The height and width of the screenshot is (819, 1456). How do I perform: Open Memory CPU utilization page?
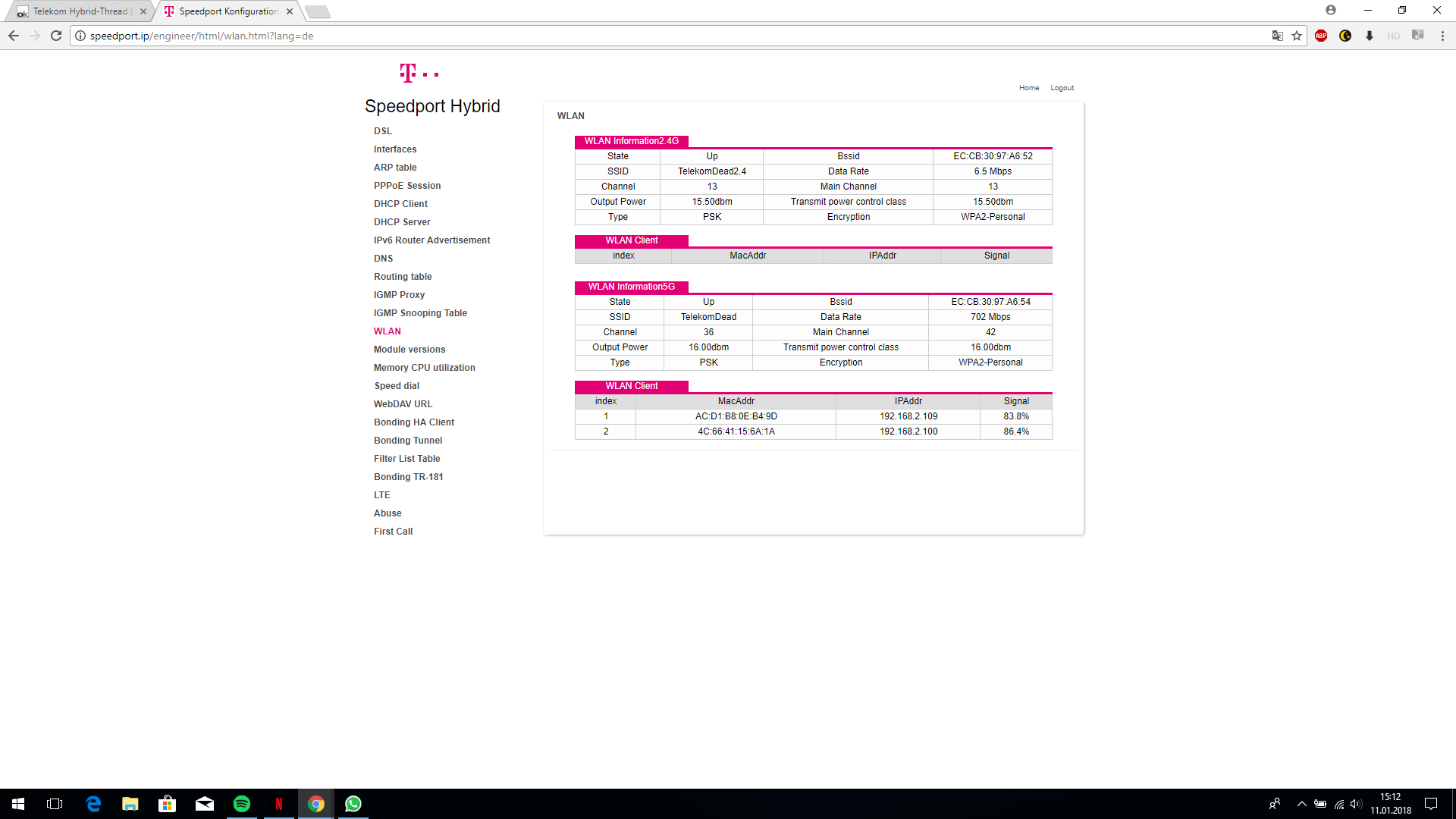[425, 368]
